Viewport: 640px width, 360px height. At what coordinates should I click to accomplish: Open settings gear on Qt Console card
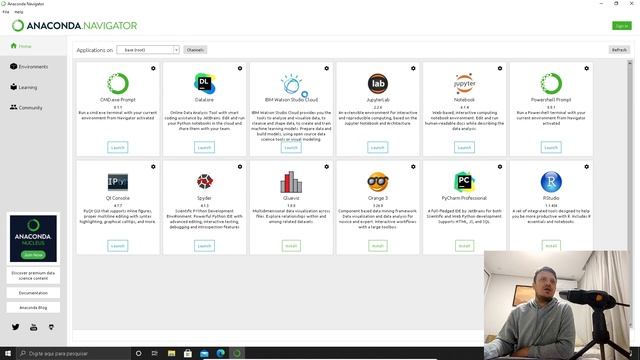tap(153, 167)
